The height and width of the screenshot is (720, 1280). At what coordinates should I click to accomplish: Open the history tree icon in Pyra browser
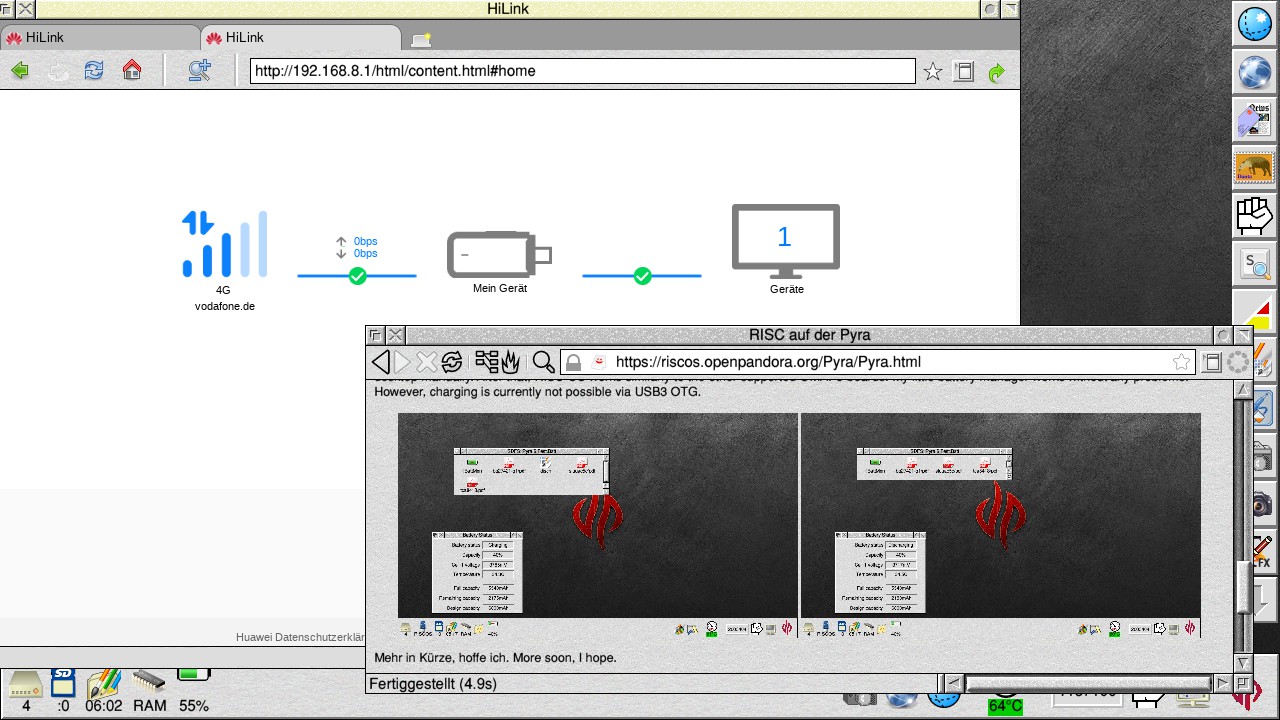tap(487, 362)
